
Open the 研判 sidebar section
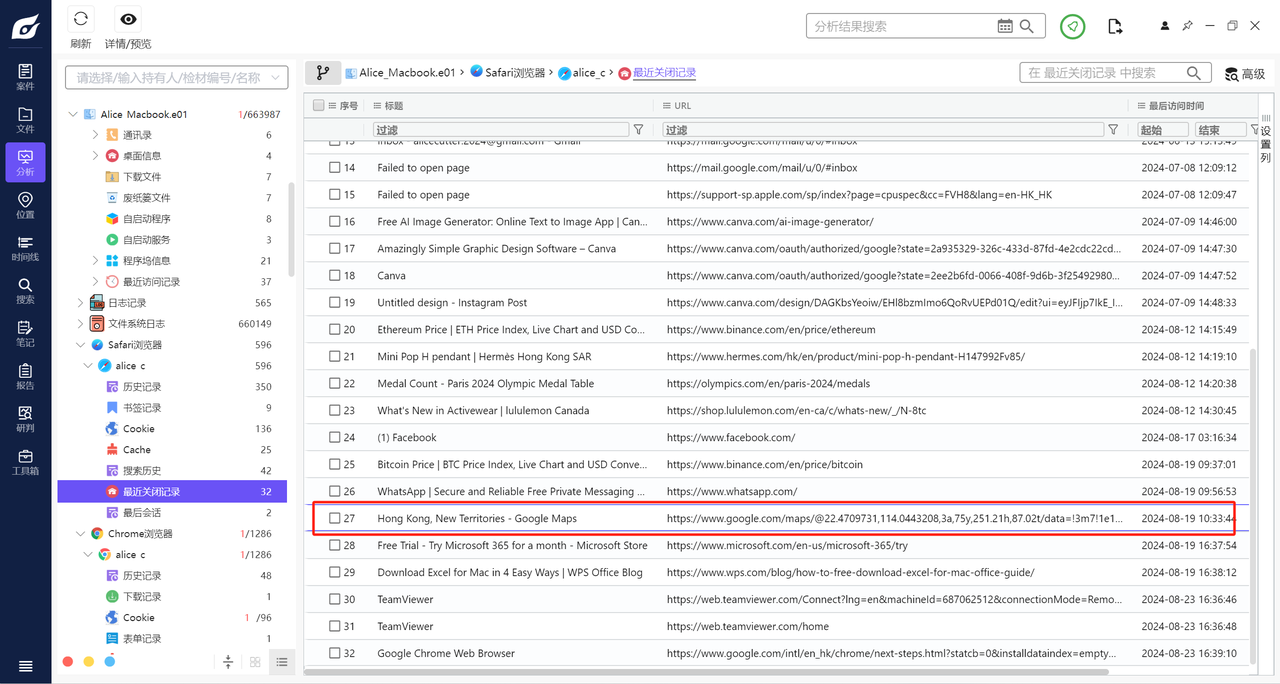(25, 420)
